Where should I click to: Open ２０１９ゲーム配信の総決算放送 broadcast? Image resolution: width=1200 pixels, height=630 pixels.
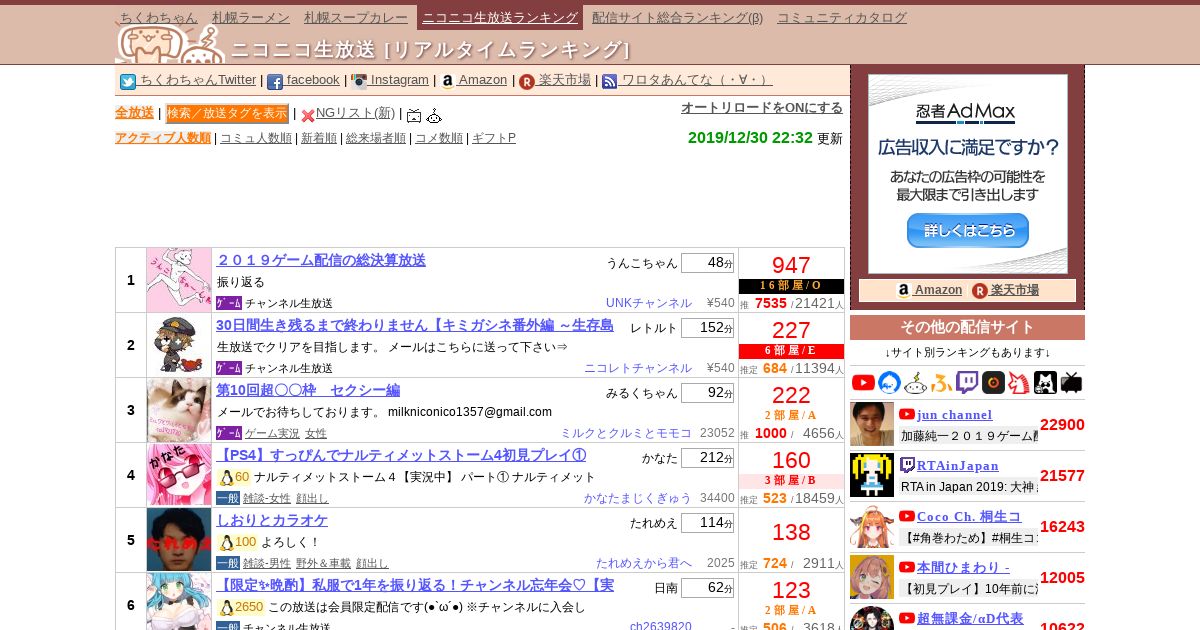point(321,260)
